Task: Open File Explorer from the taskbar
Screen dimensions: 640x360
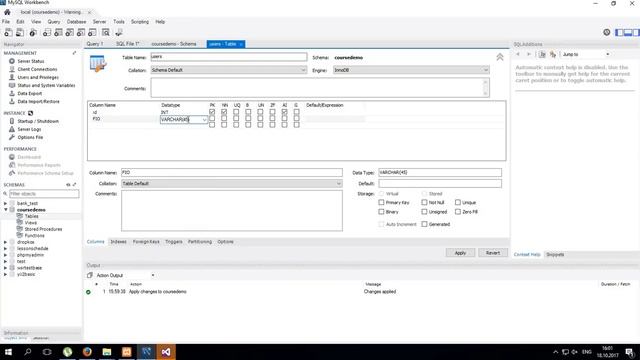Action: coord(107,352)
